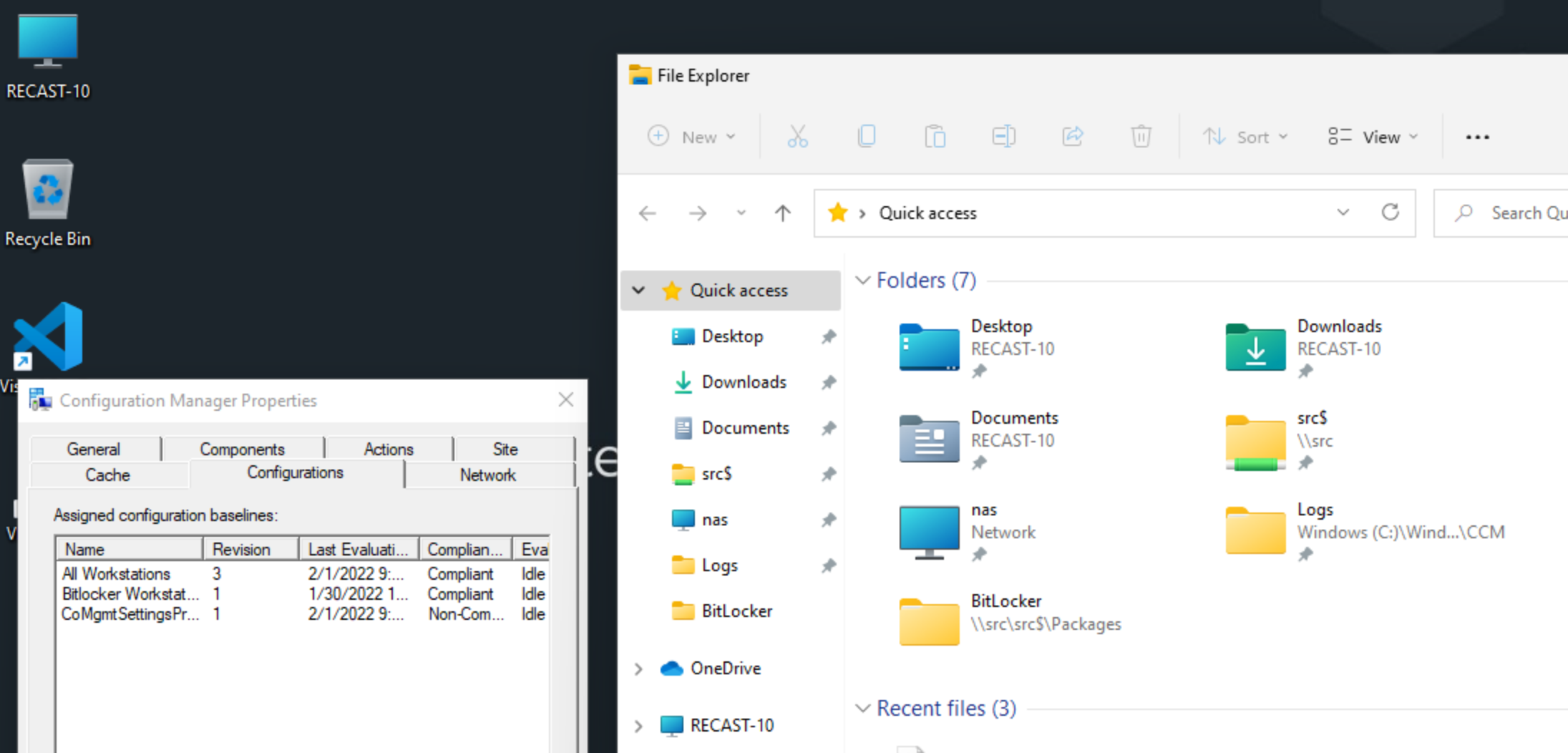Click the Rename icon in toolbar
This screenshot has height=753, width=1568.
pyautogui.click(x=1003, y=136)
